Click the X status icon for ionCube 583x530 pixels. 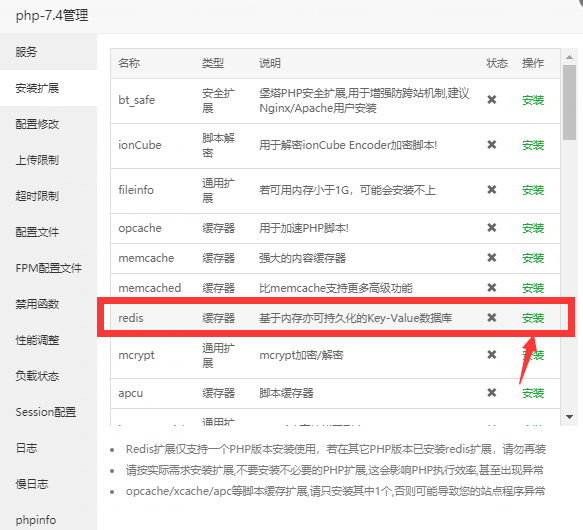(x=492, y=144)
